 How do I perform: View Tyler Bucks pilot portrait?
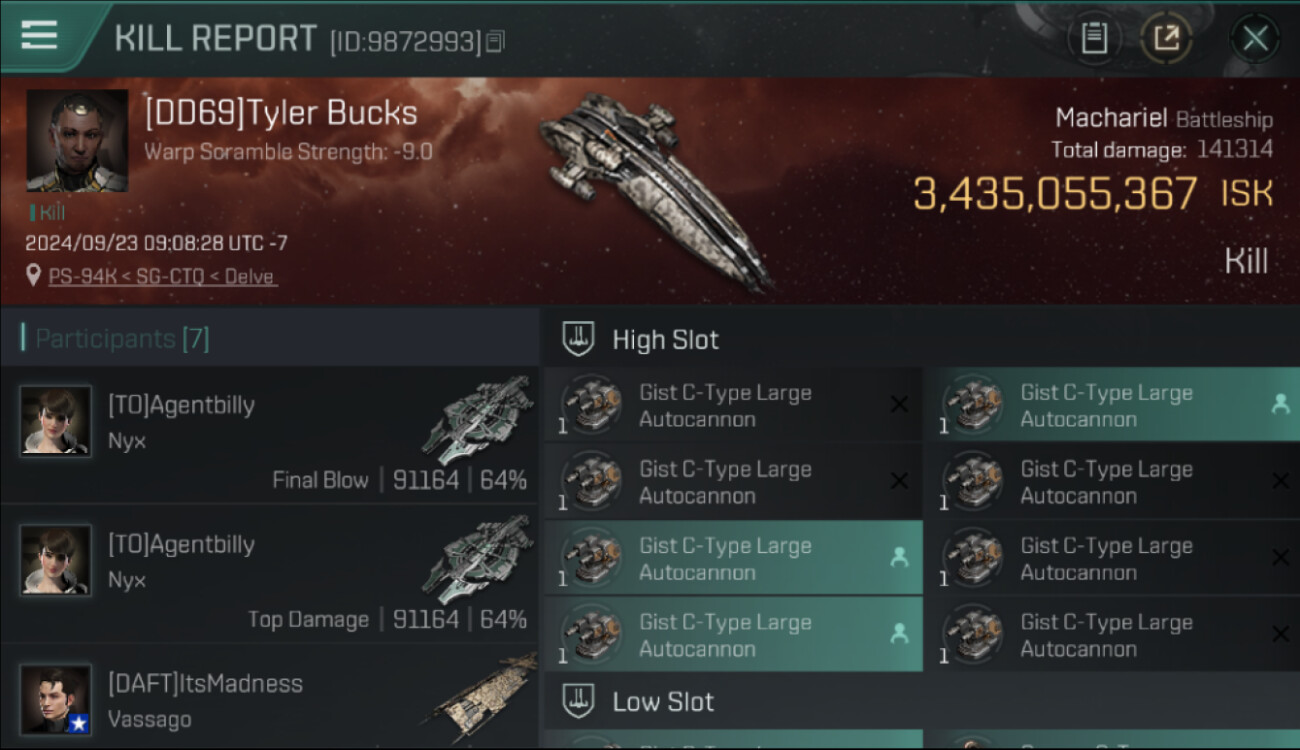pos(77,140)
